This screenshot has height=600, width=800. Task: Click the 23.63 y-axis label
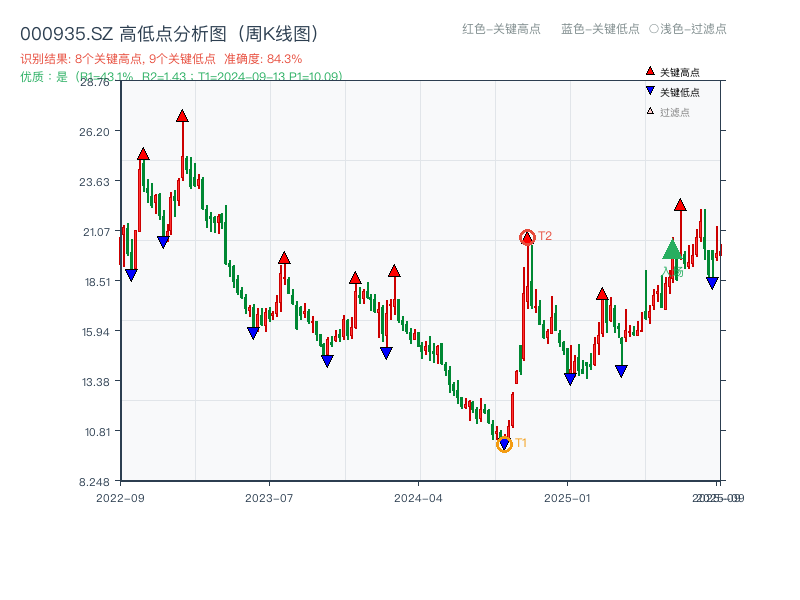pos(94,182)
